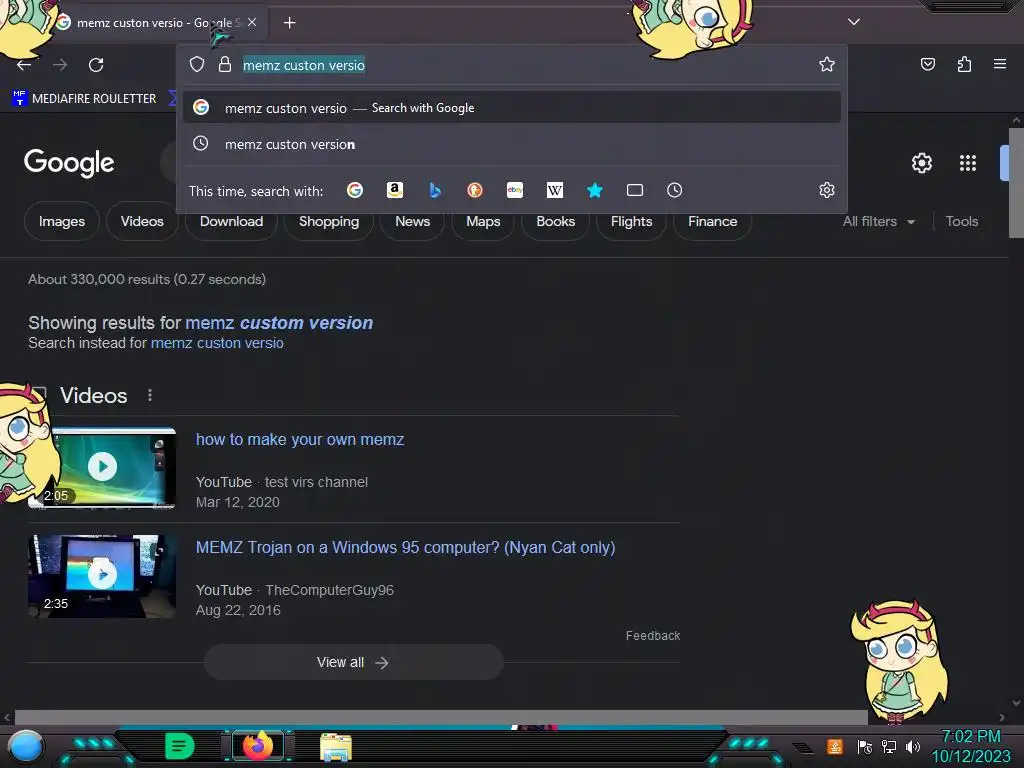The image size is (1024, 768).
Task: Search bookmarks using the star icon
Action: 594,190
